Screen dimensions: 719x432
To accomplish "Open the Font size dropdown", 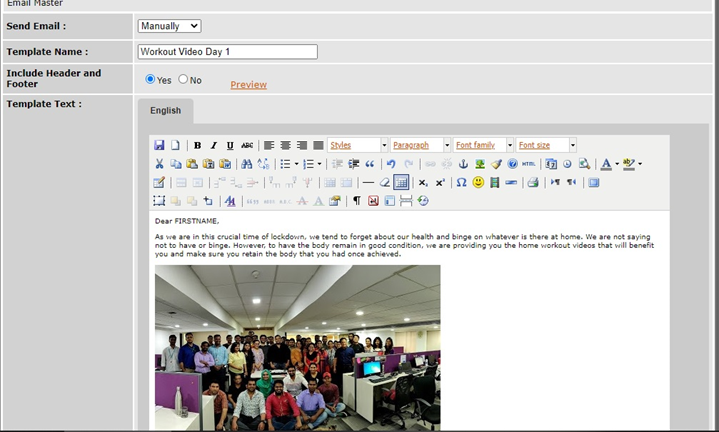I will 546,145.
